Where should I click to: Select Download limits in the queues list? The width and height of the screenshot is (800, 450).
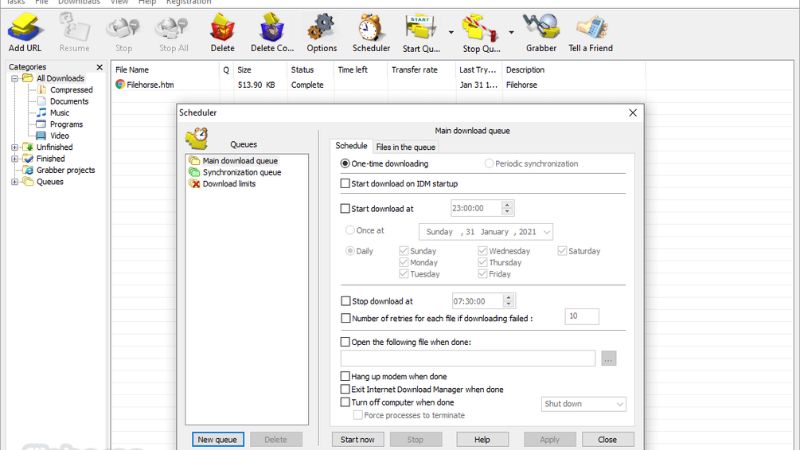coord(229,184)
